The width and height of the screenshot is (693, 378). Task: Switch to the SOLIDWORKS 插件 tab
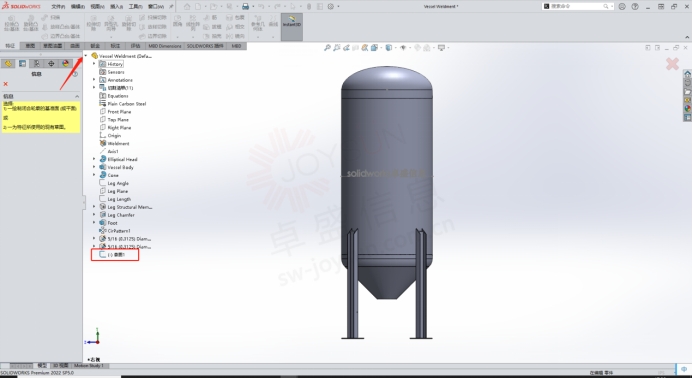pyautogui.click(x=206, y=46)
